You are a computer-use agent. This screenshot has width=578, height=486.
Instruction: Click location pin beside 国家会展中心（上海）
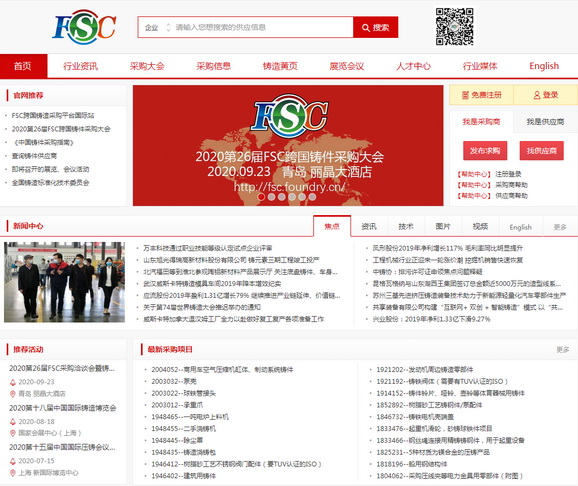coord(13,433)
